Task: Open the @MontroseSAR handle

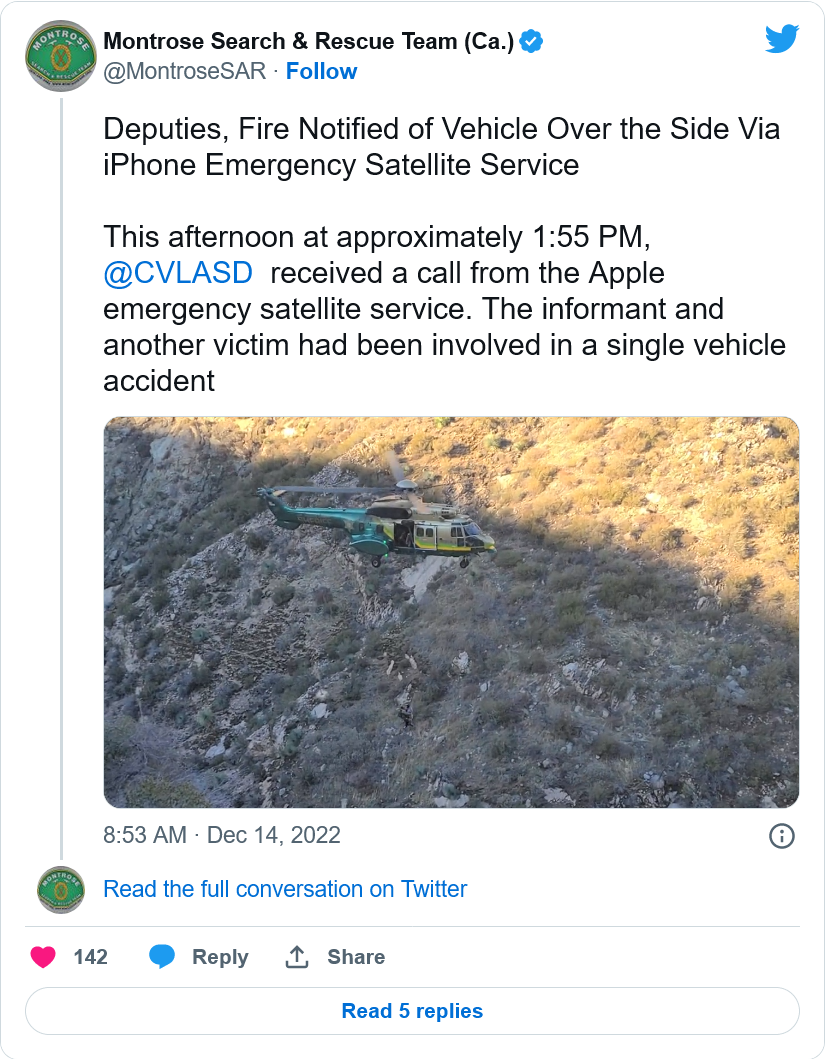Action: click(185, 71)
